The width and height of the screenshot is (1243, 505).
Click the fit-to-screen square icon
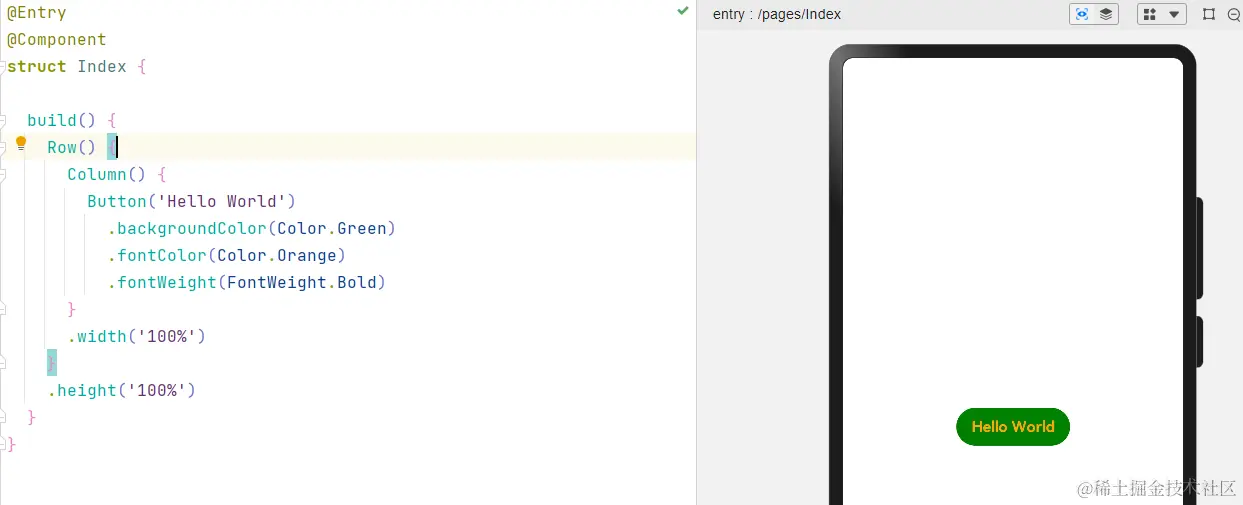click(1208, 14)
